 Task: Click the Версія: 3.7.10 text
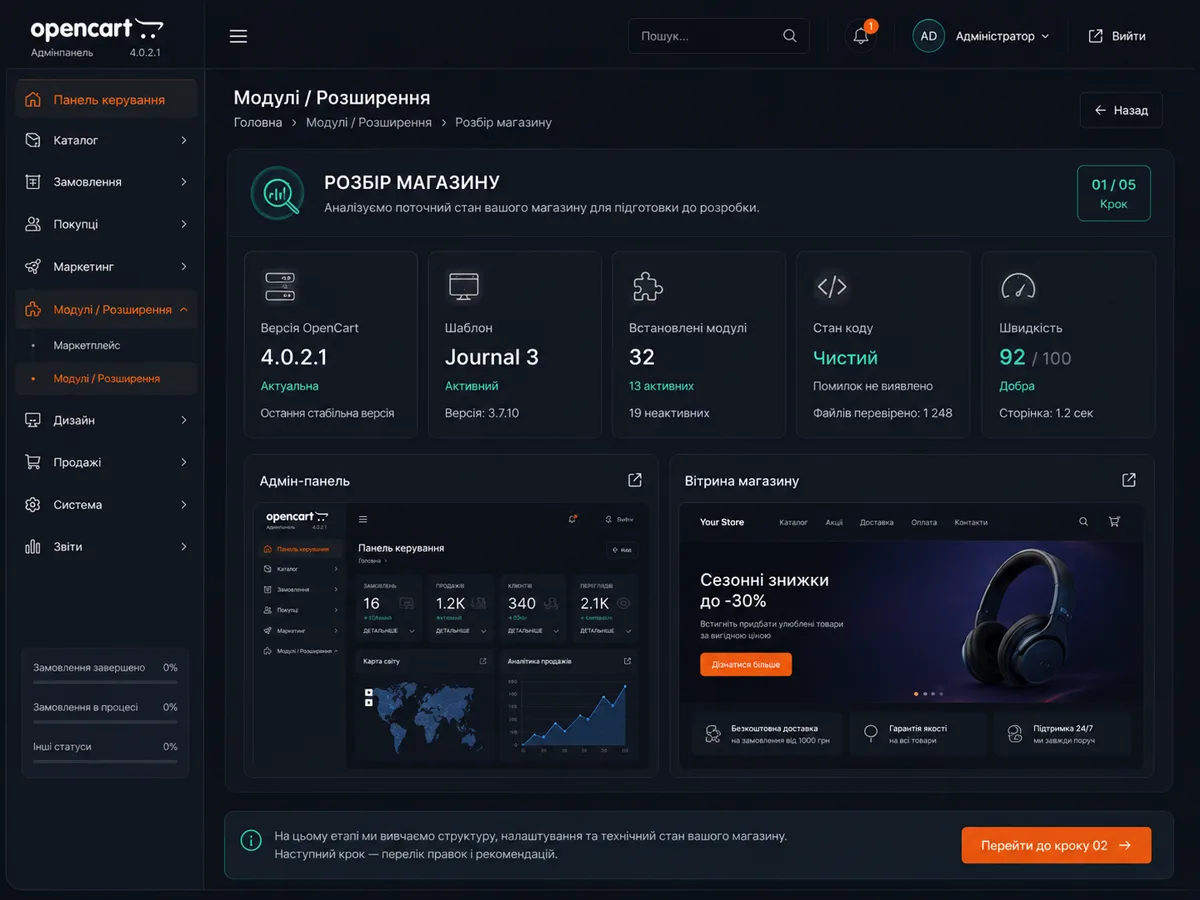click(x=482, y=413)
